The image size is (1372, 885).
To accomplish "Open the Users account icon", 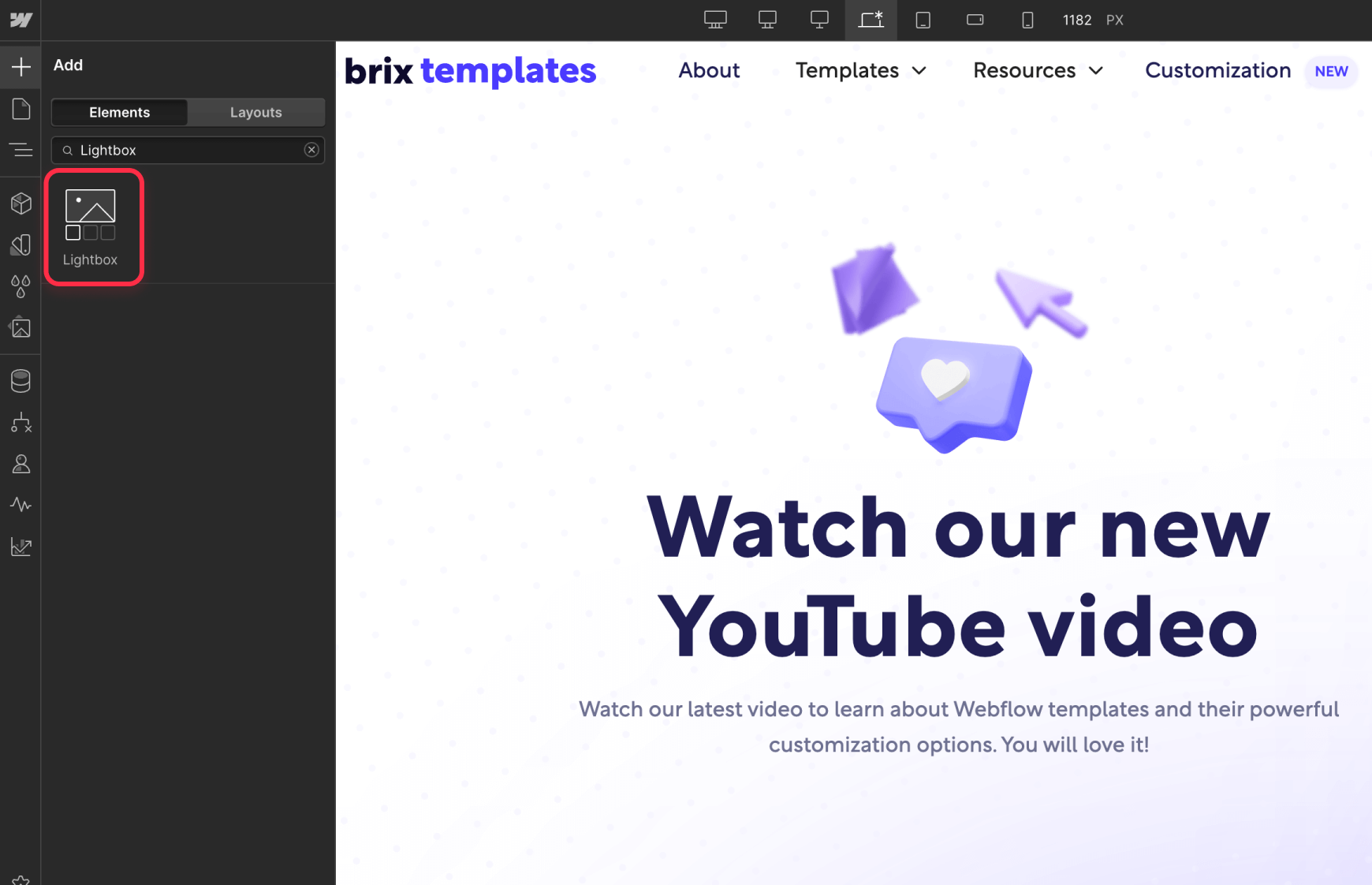I will 21,464.
